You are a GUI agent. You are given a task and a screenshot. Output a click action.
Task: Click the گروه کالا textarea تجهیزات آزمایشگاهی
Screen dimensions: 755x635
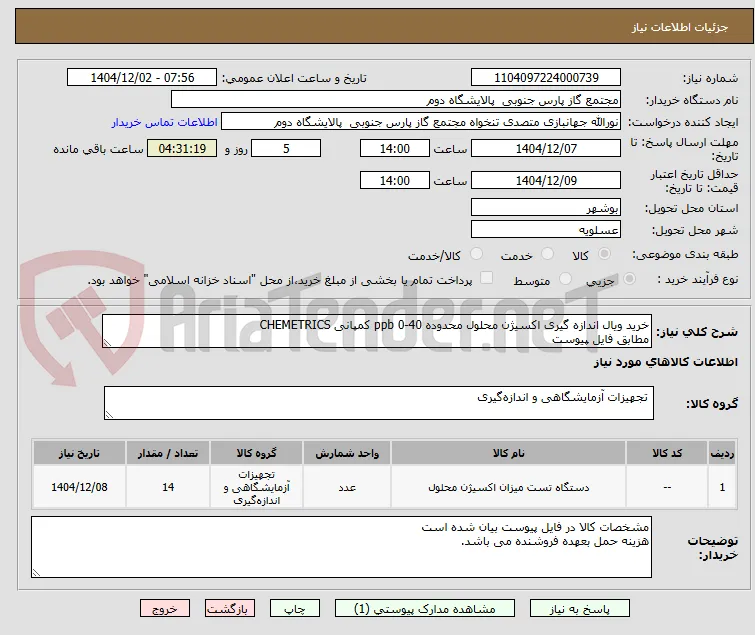click(378, 403)
